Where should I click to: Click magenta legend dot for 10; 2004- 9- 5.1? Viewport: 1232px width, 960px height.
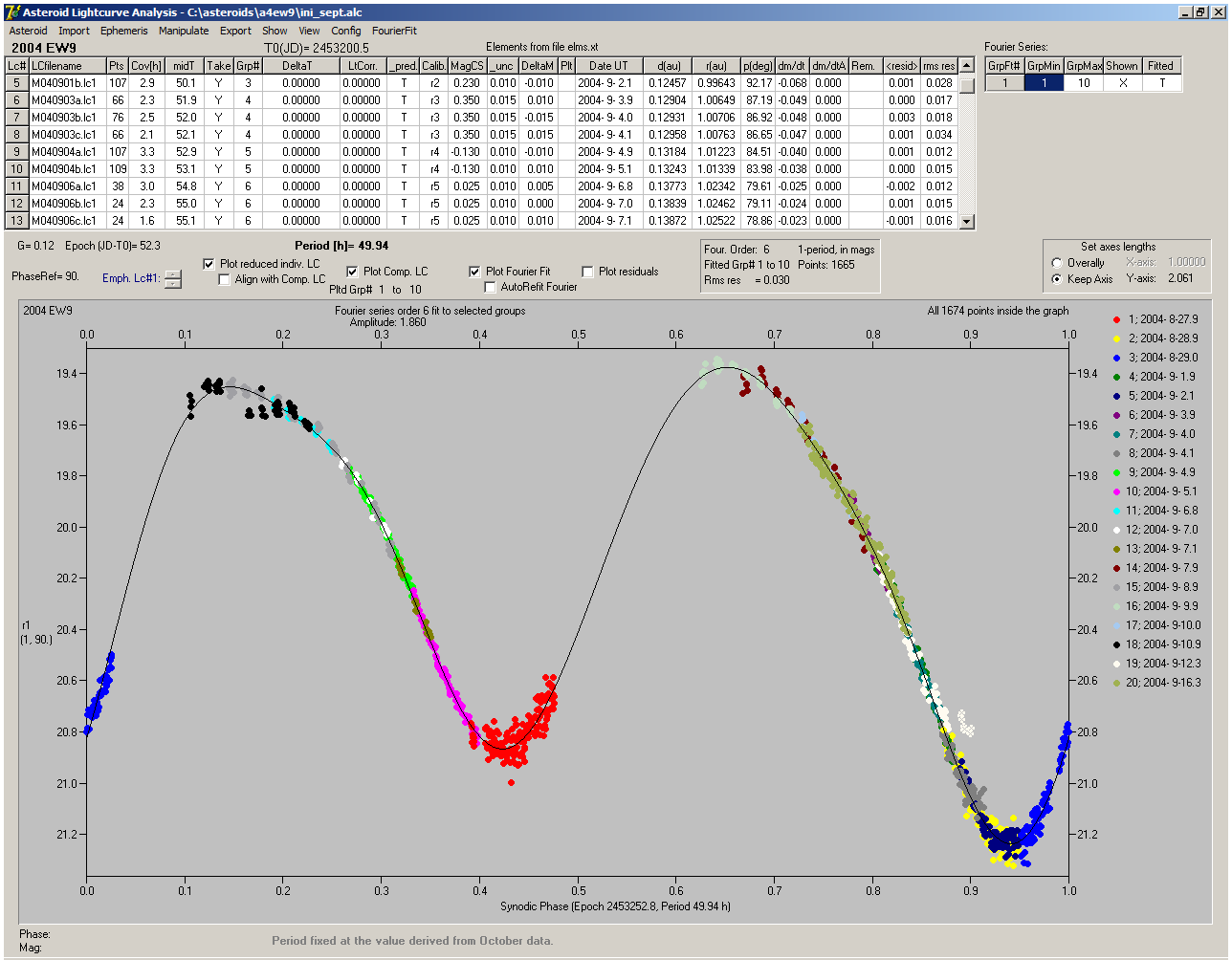coord(1117,491)
